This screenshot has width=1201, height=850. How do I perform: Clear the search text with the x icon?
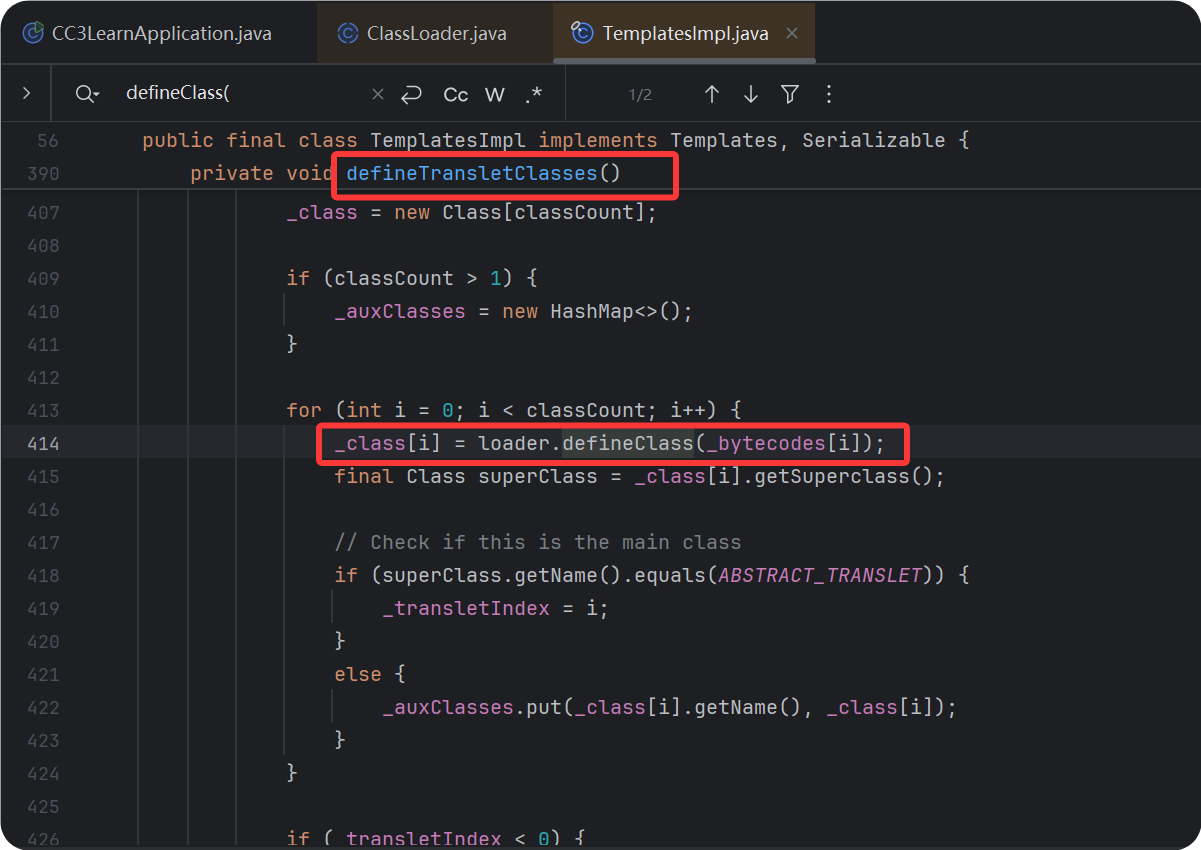pos(377,94)
